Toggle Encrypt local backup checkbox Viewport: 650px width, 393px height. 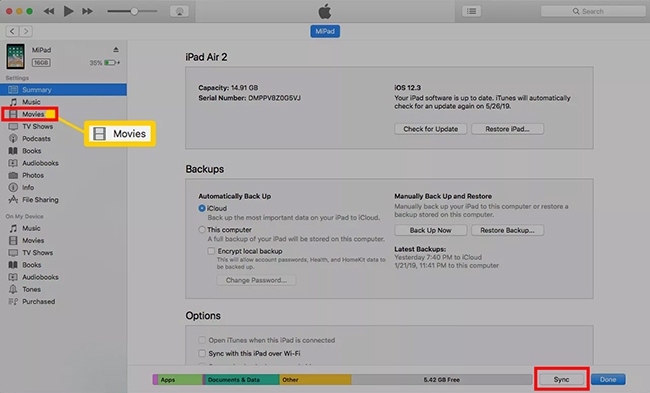coord(211,251)
